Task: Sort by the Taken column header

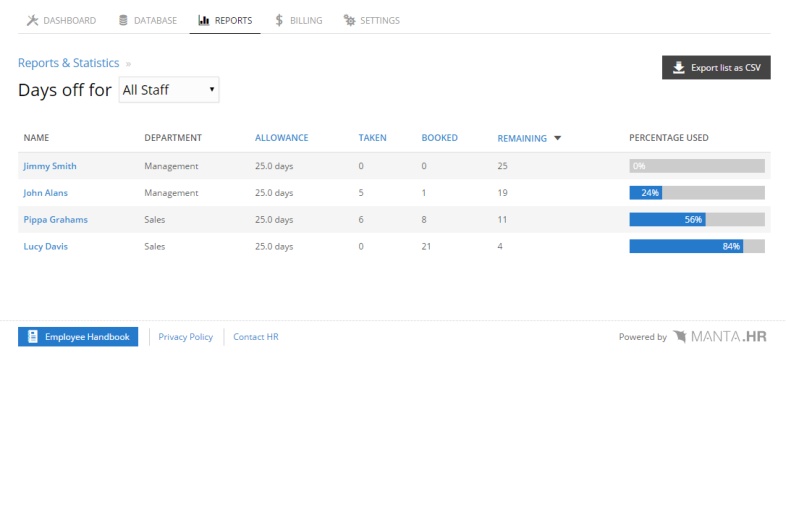Action: [372, 138]
